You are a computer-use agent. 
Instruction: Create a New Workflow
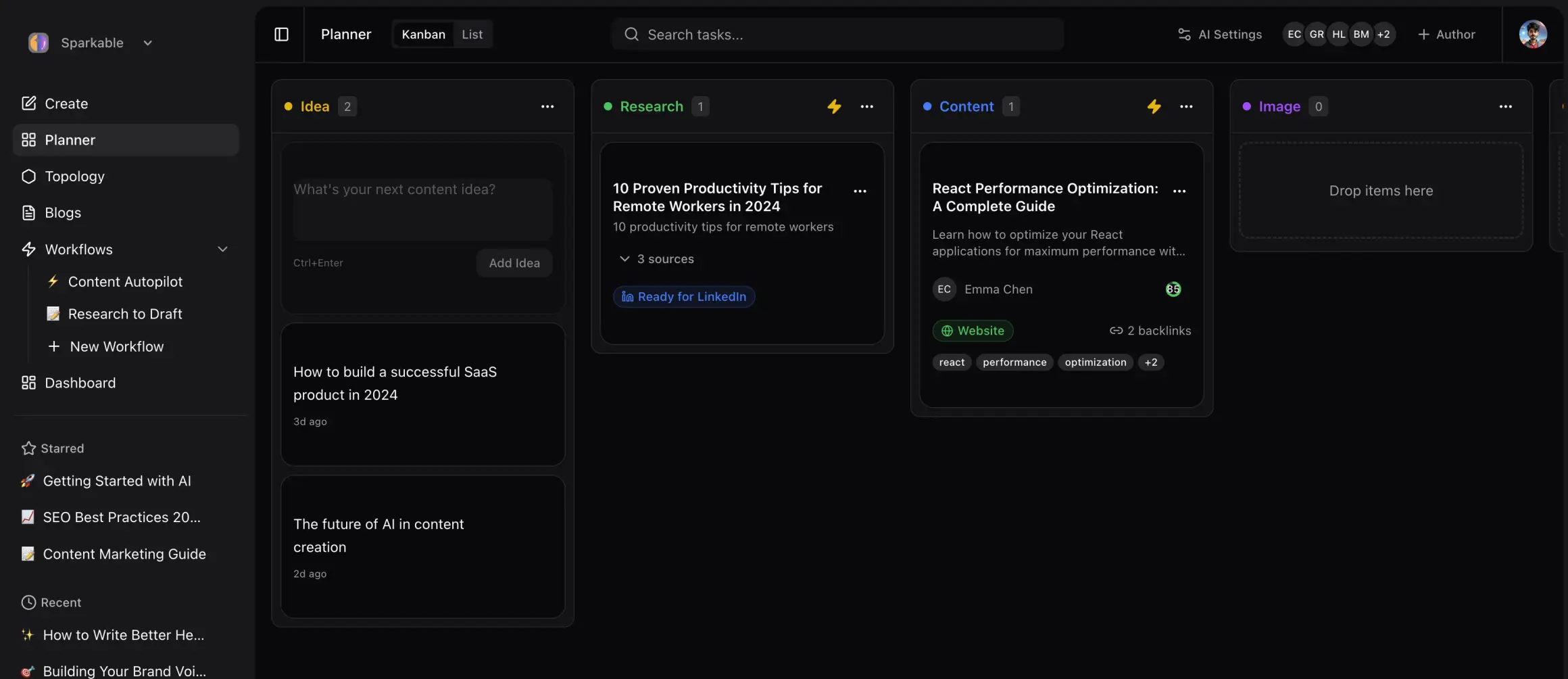click(116, 347)
